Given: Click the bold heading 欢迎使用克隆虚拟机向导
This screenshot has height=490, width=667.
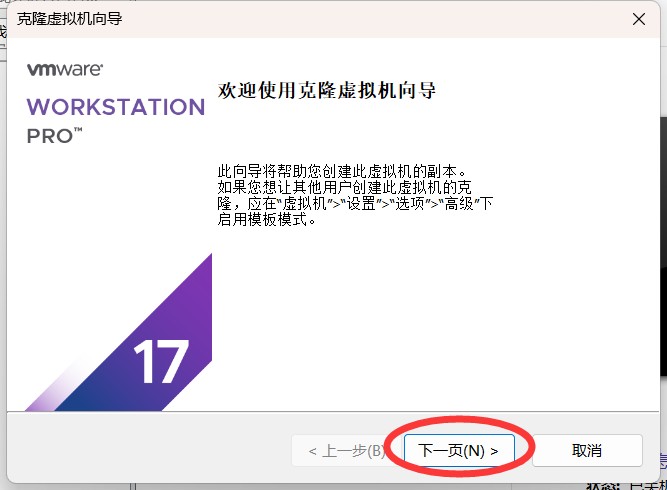Looking at the screenshot, I should (x=328, y=90).
